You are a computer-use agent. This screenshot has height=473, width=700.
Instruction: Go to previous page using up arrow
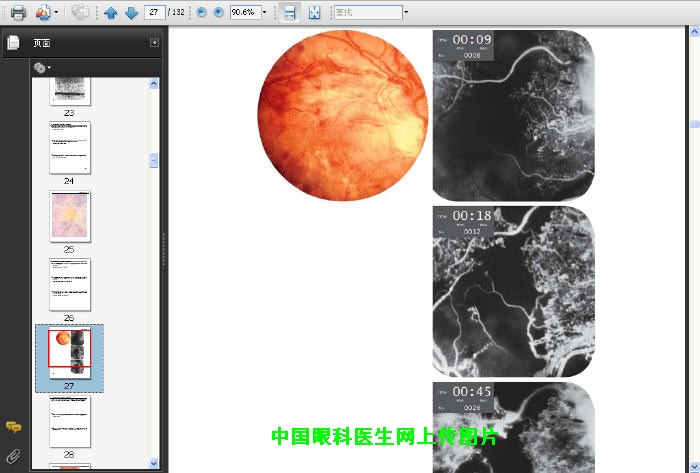coord(111,13)
